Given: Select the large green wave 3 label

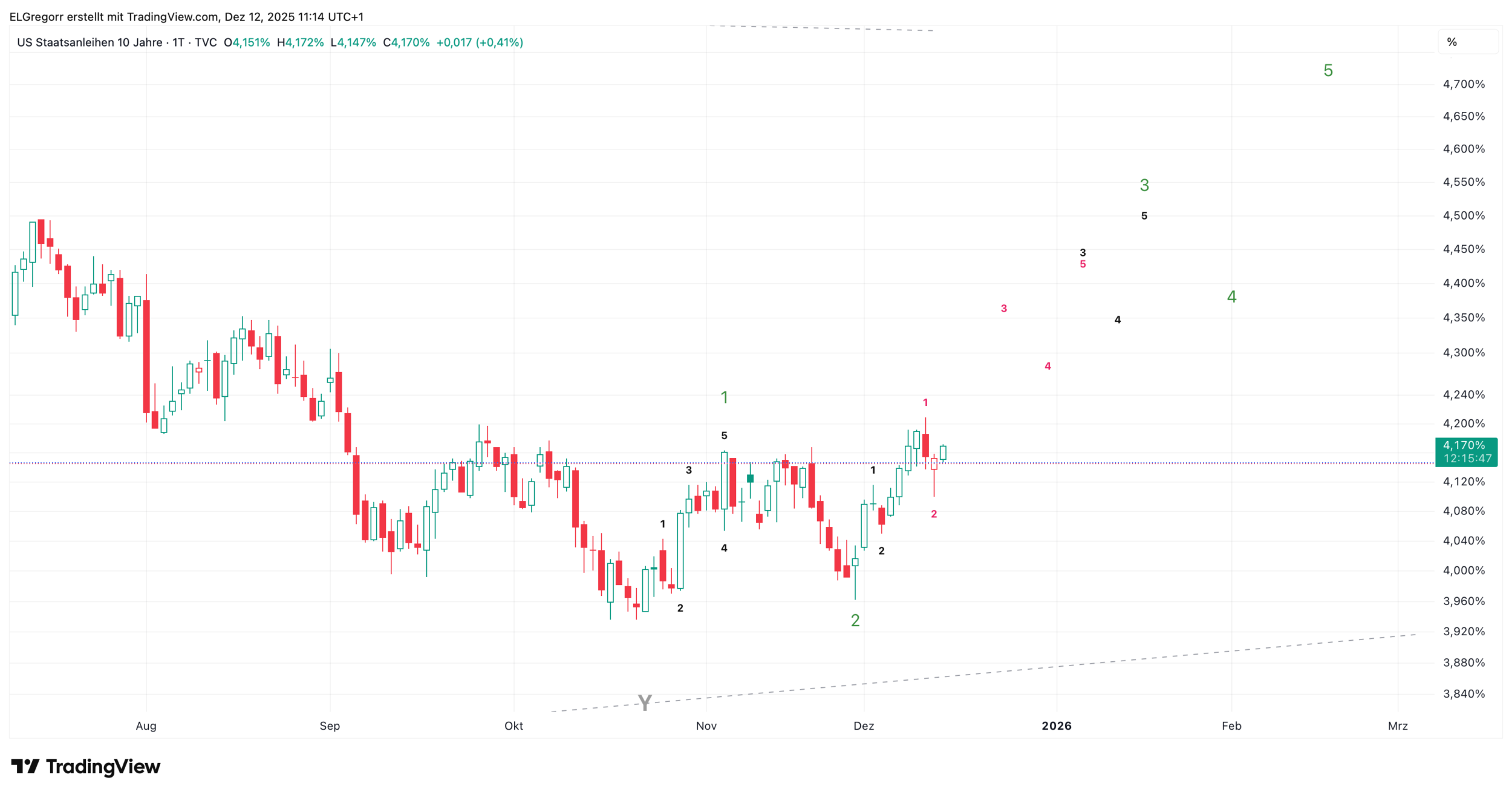Looking at the screenshot, I should coord(1144,185).
